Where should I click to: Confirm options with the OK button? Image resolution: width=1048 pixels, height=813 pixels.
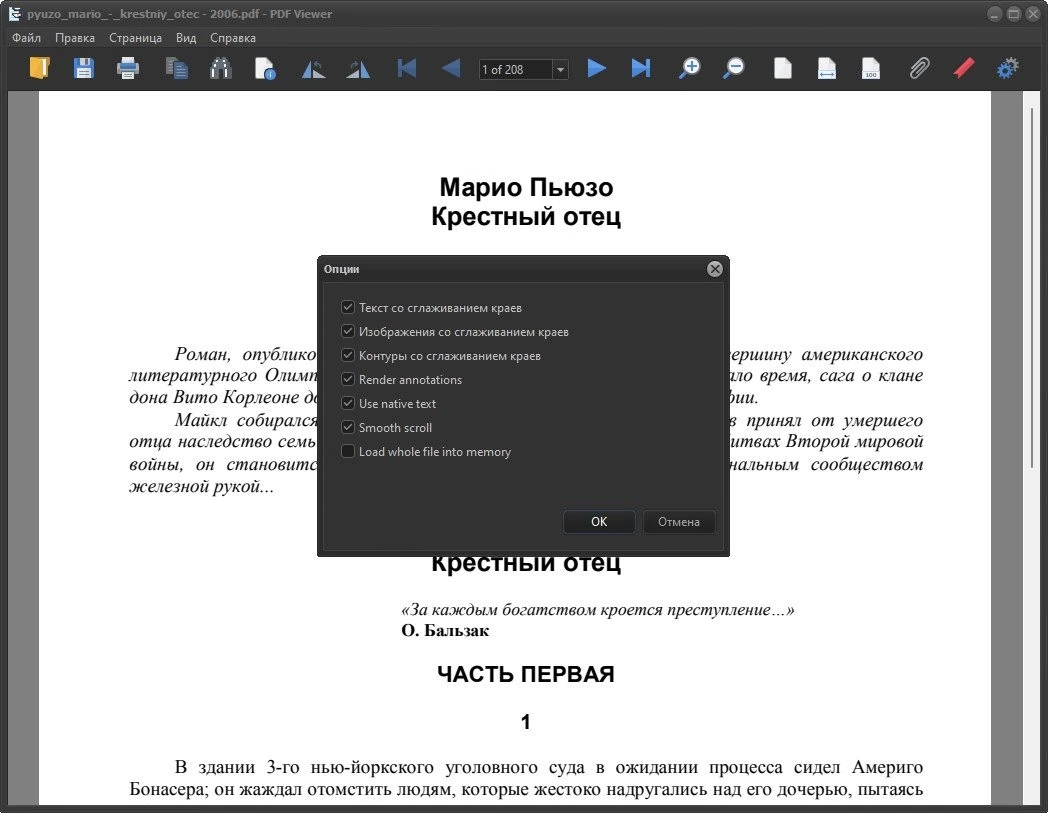point(599,521)
